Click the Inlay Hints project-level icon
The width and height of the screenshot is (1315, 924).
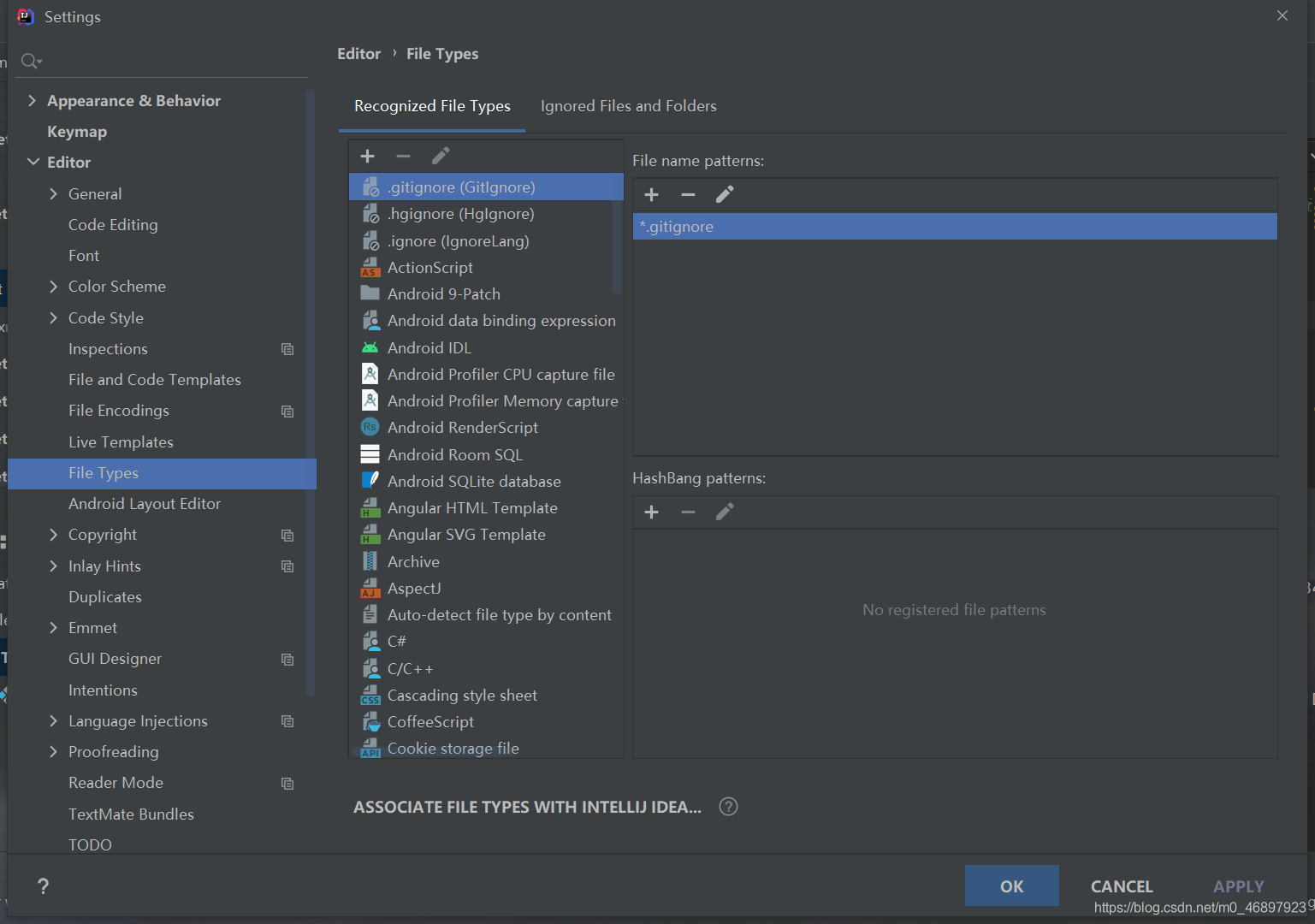coord(287,566)
